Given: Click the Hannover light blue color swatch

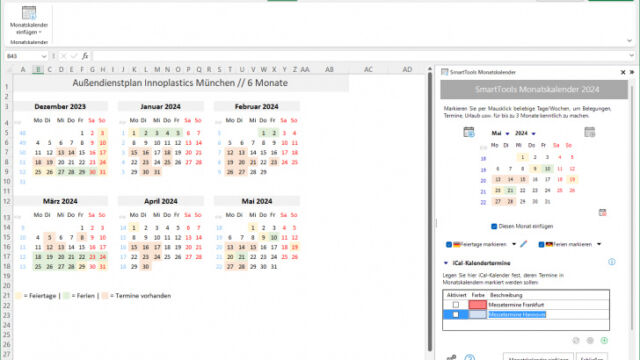Looking at the screenshot, I should tap(478, 315).
